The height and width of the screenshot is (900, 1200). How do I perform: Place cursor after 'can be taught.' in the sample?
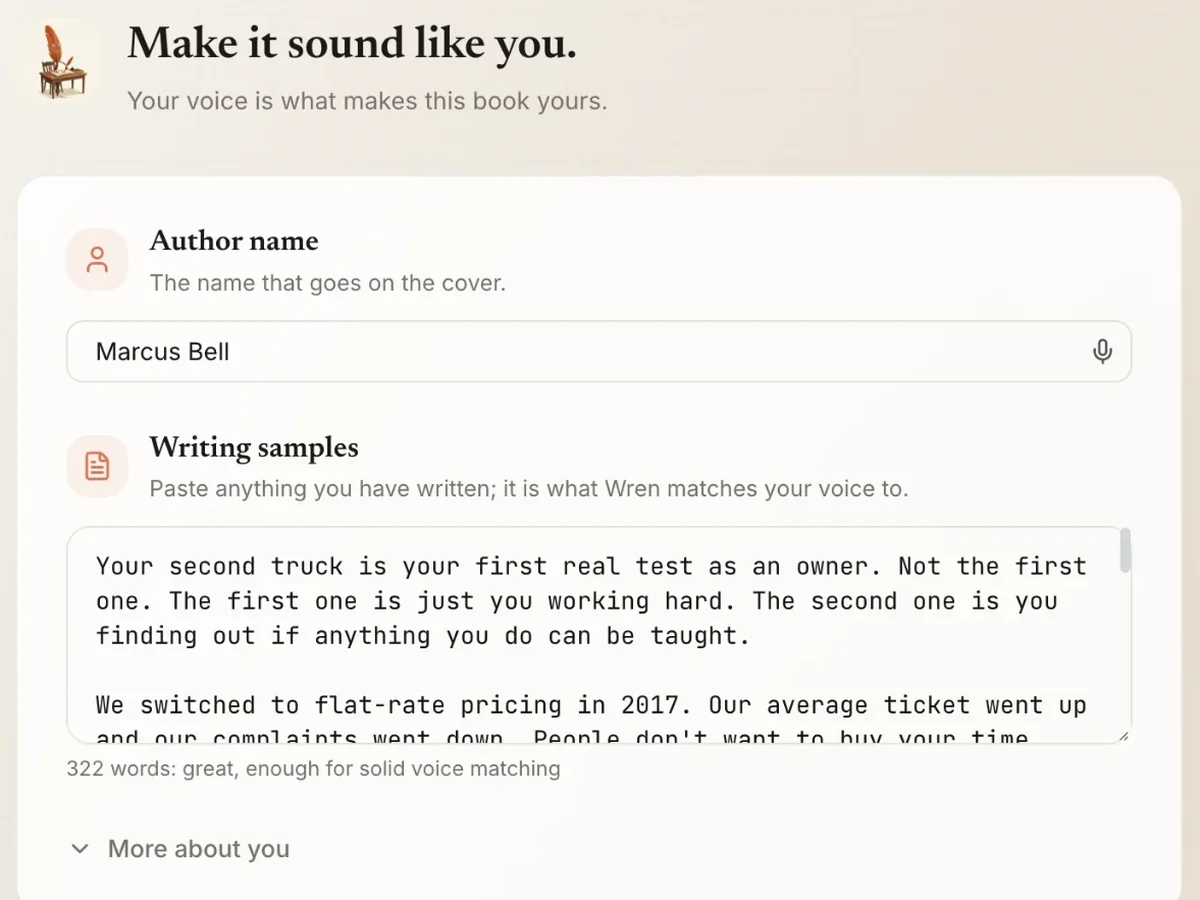coord(752,636)
